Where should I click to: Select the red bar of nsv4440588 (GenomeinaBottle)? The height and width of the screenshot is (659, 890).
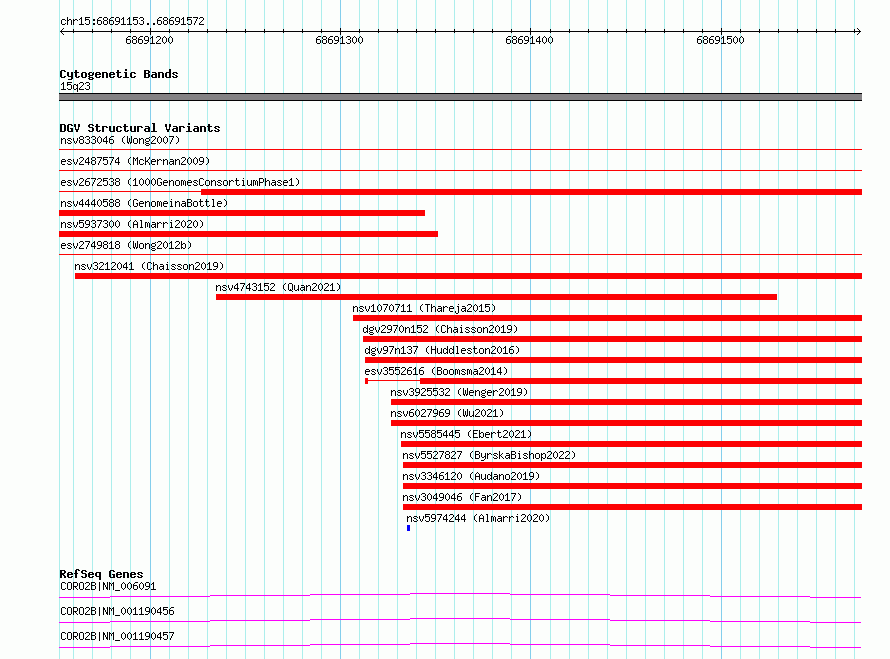[x=242, y=213]
